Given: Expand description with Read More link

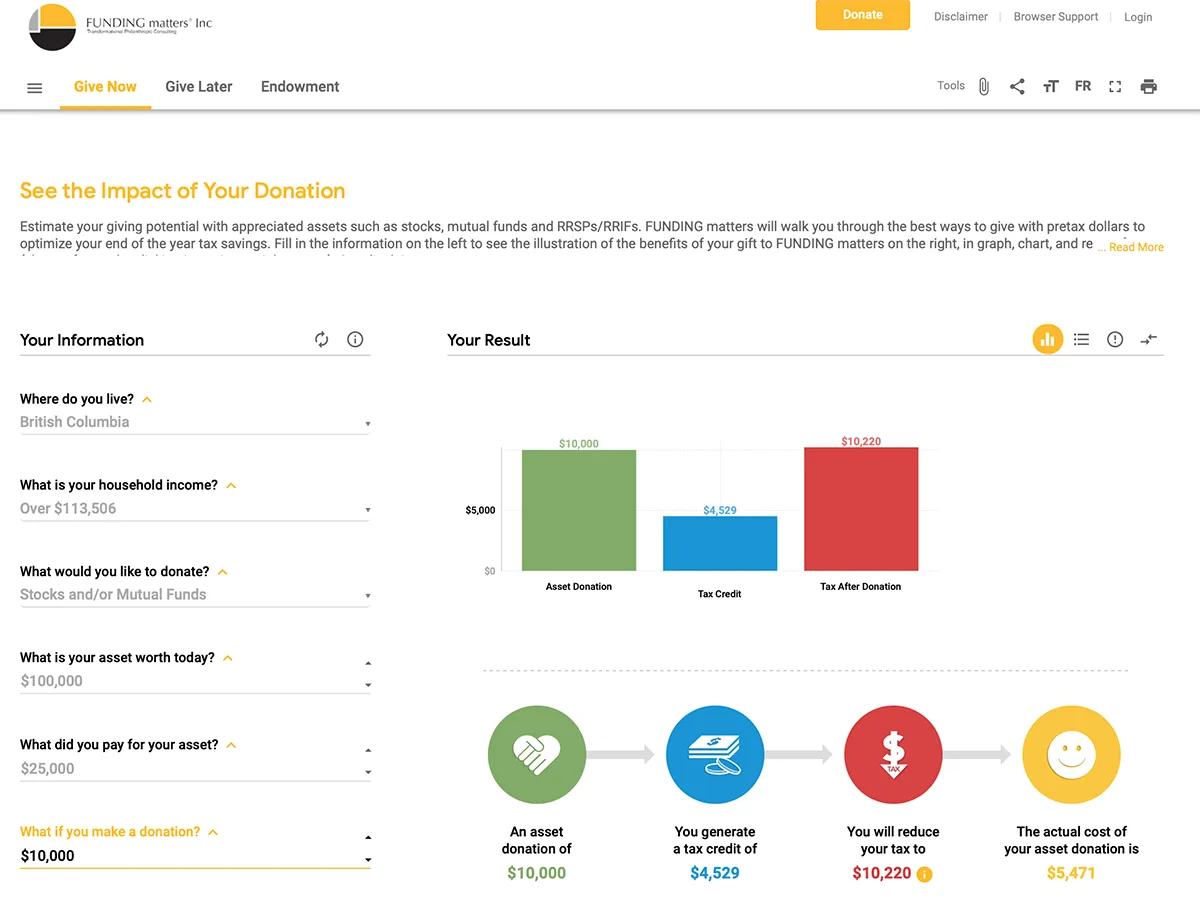Looking at the screenshot, I should click(x=1131, y=247).
